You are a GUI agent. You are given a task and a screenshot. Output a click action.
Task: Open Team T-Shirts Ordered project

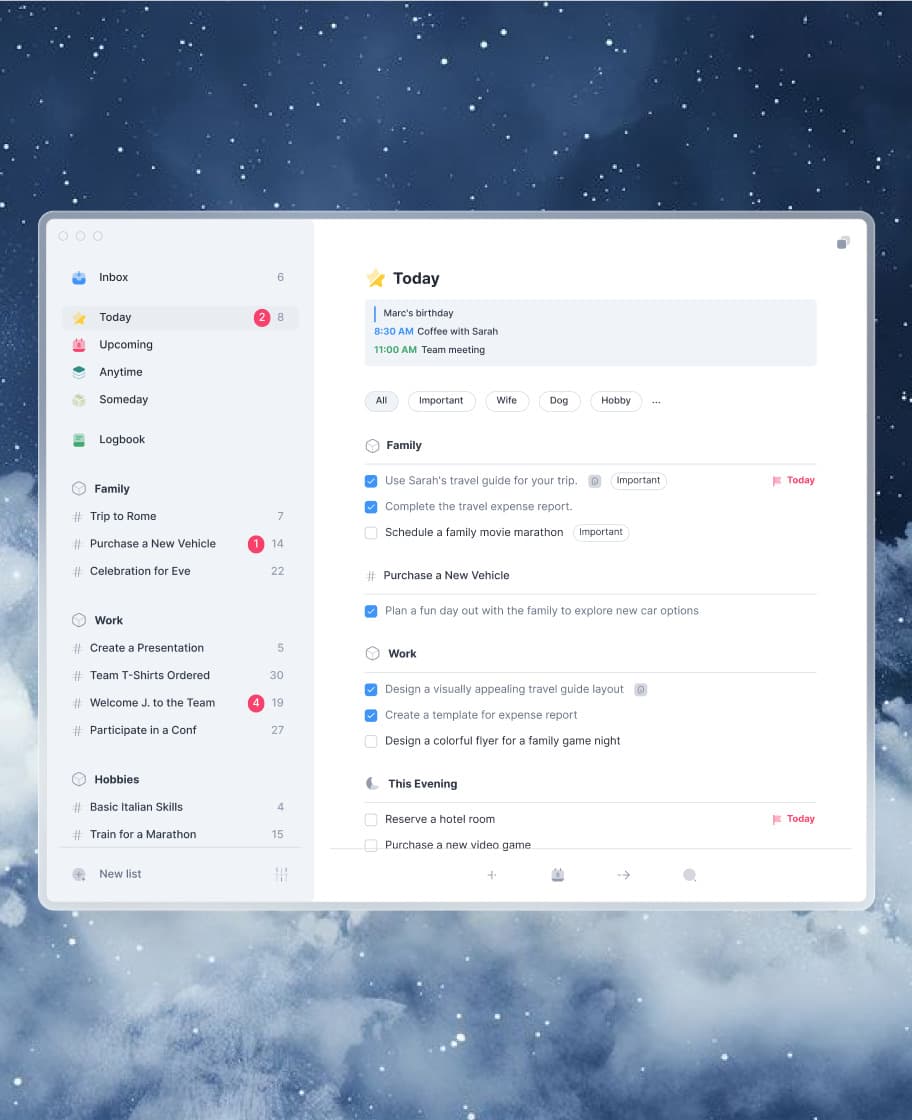179,676
